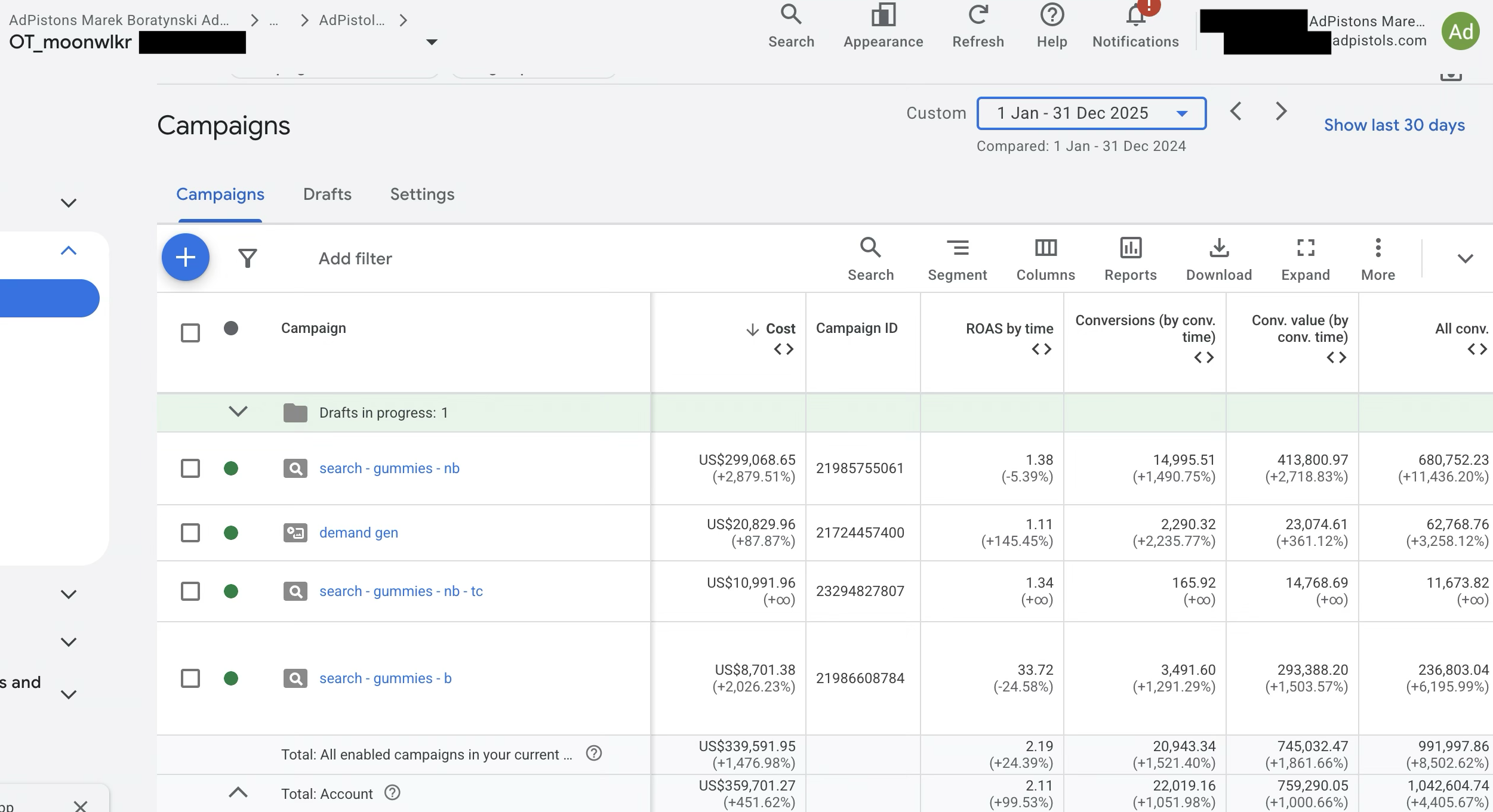Open the demand gen campaign link
The width and height of the screenshot is (1493, 812).
click(358, 532)
